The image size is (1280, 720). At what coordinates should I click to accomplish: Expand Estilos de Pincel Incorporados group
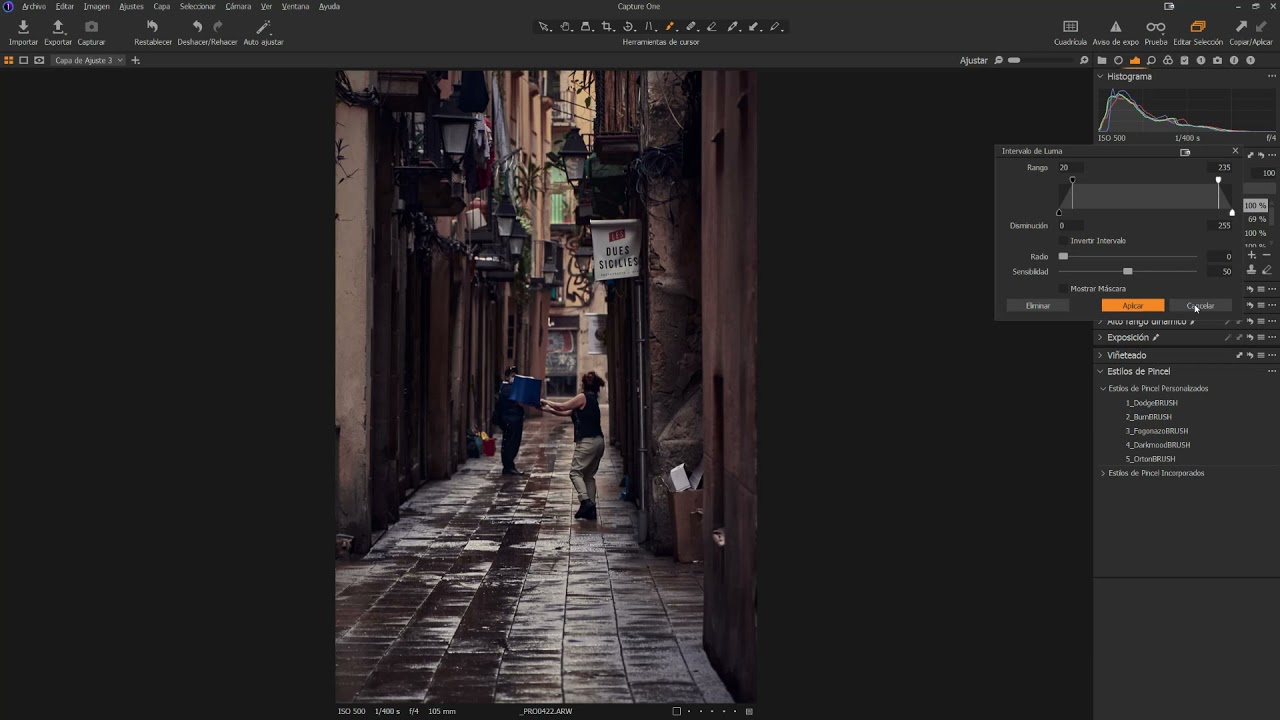pyautogui.click(x=1103, y=473)
